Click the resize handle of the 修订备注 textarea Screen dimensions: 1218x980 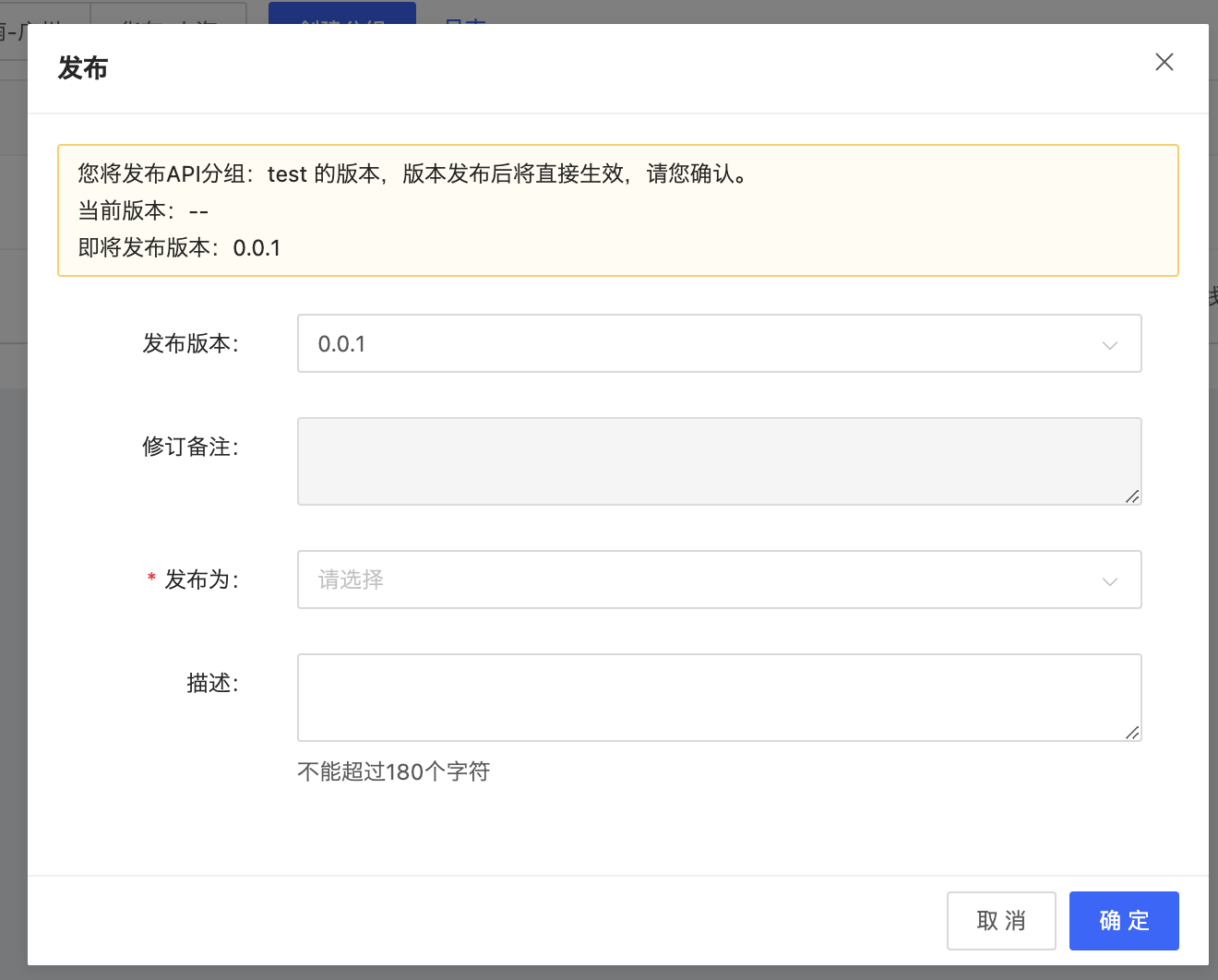tap(1132, 496)
